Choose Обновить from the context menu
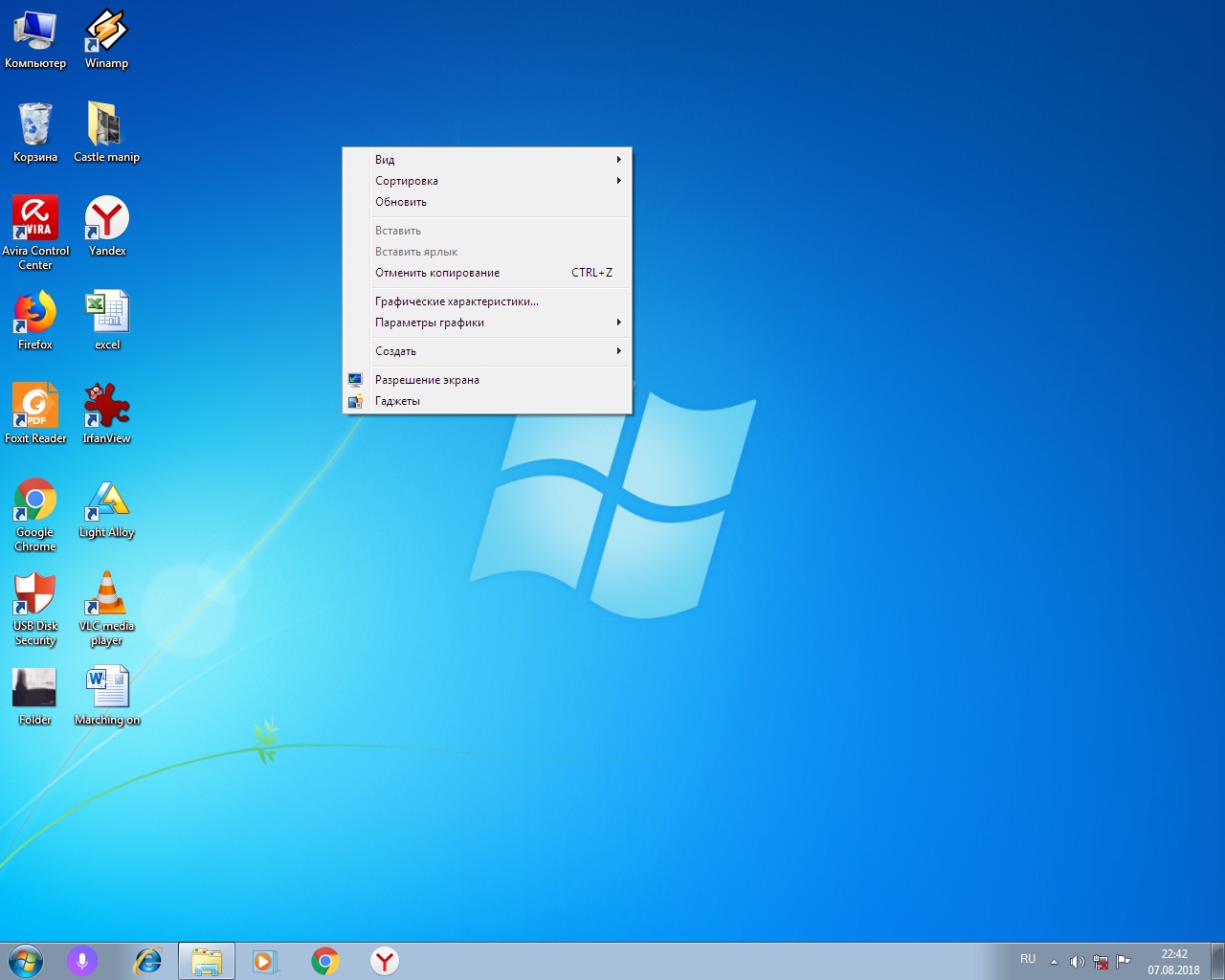Viewport: 1225px width, 980px height. point(401,202)
